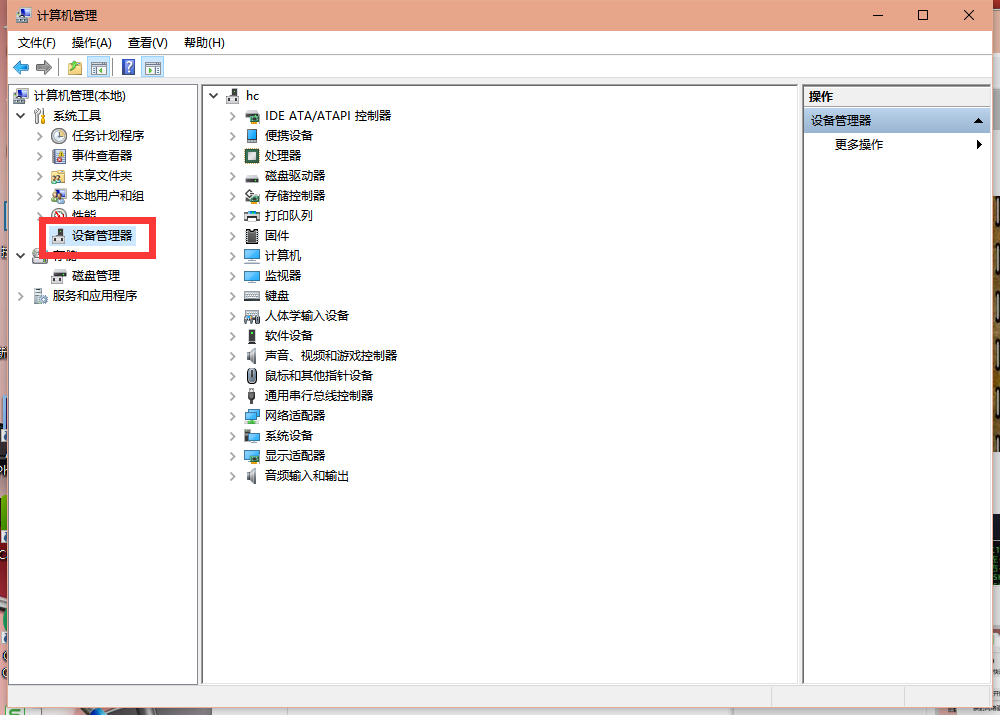
Task: Click the back navigation arrow
Action: (x=21, y=66)
